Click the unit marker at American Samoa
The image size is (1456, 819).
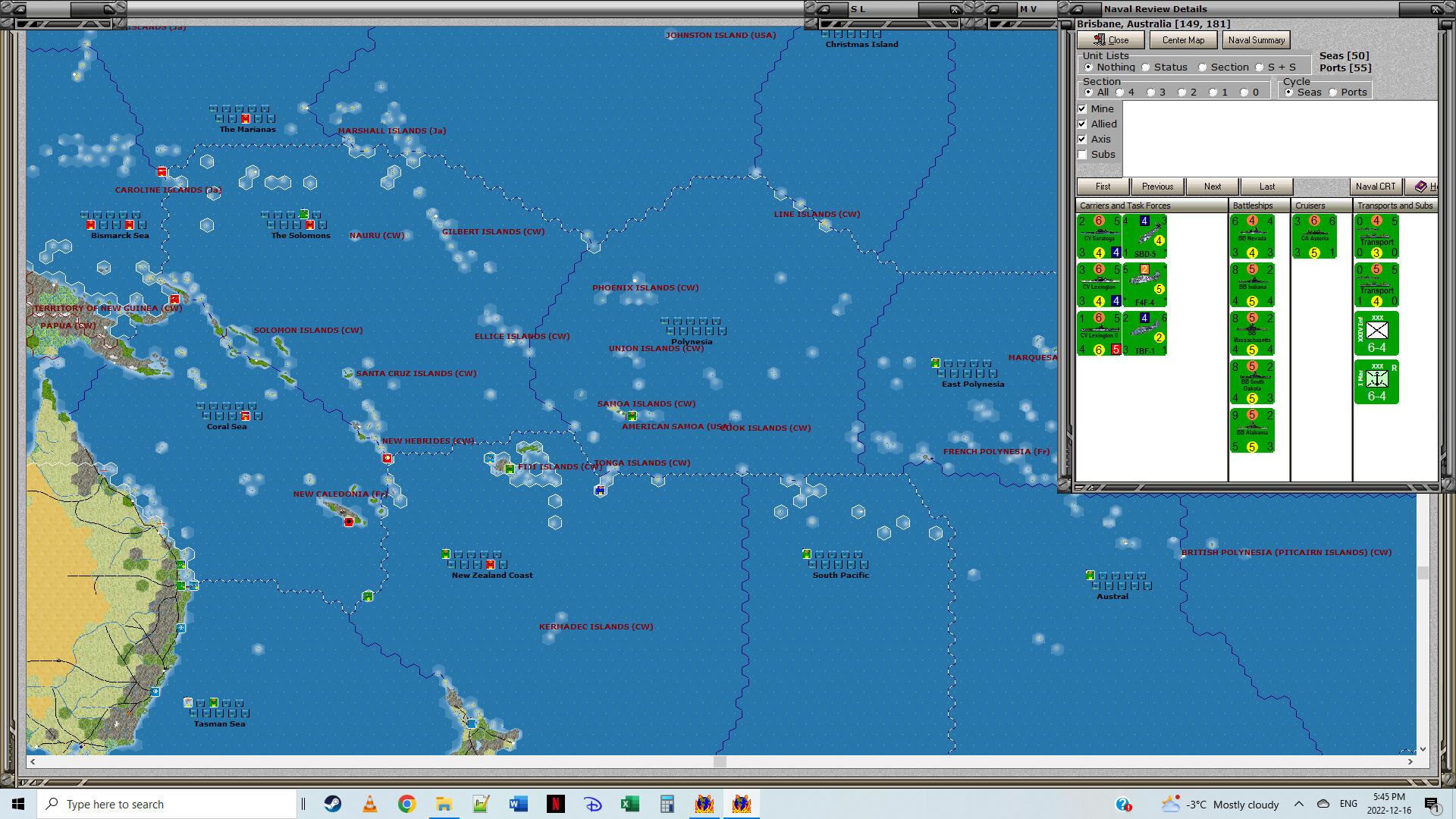(632, 416)
